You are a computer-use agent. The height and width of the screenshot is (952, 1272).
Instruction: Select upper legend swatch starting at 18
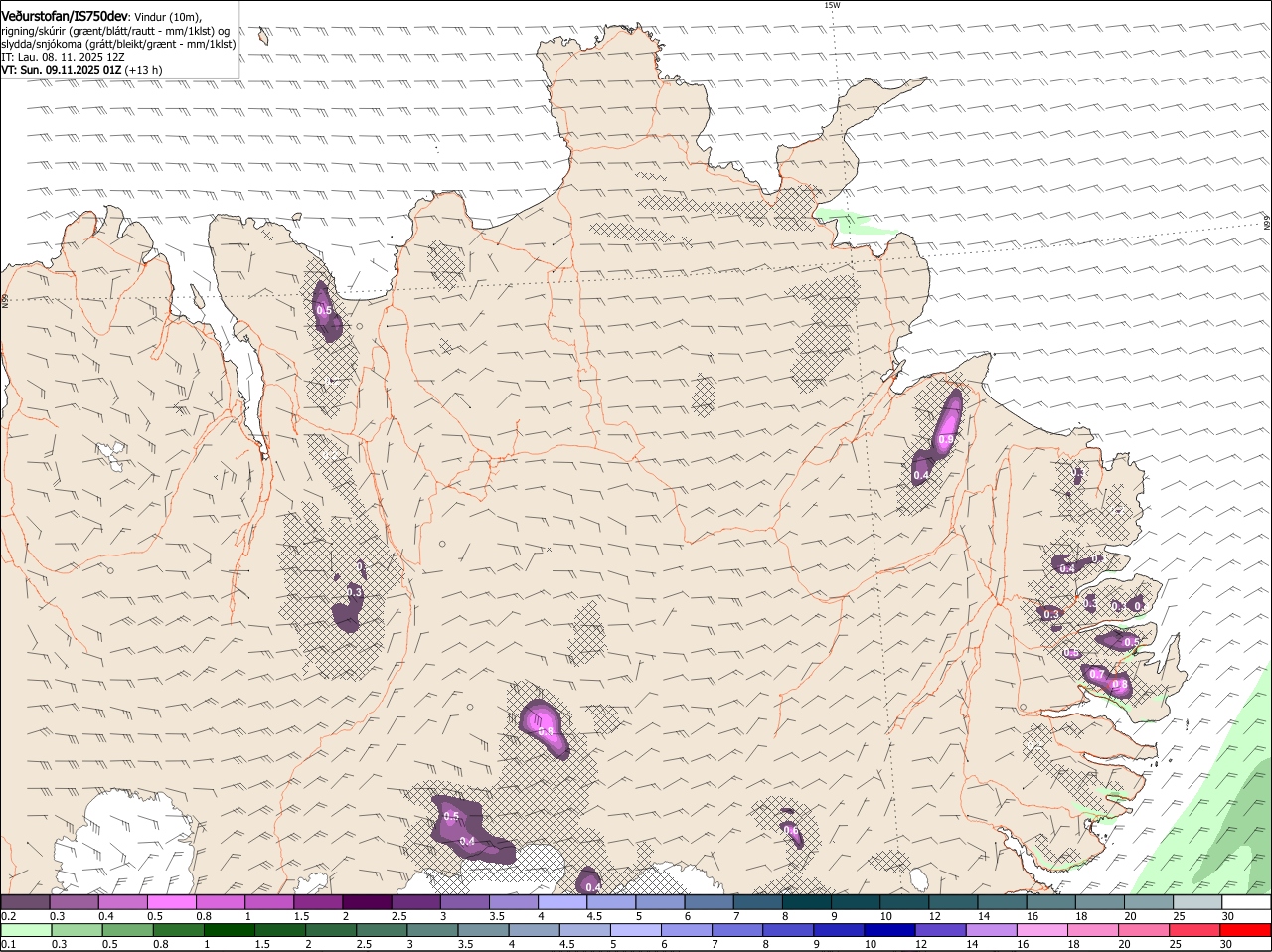coord(1100,902)
